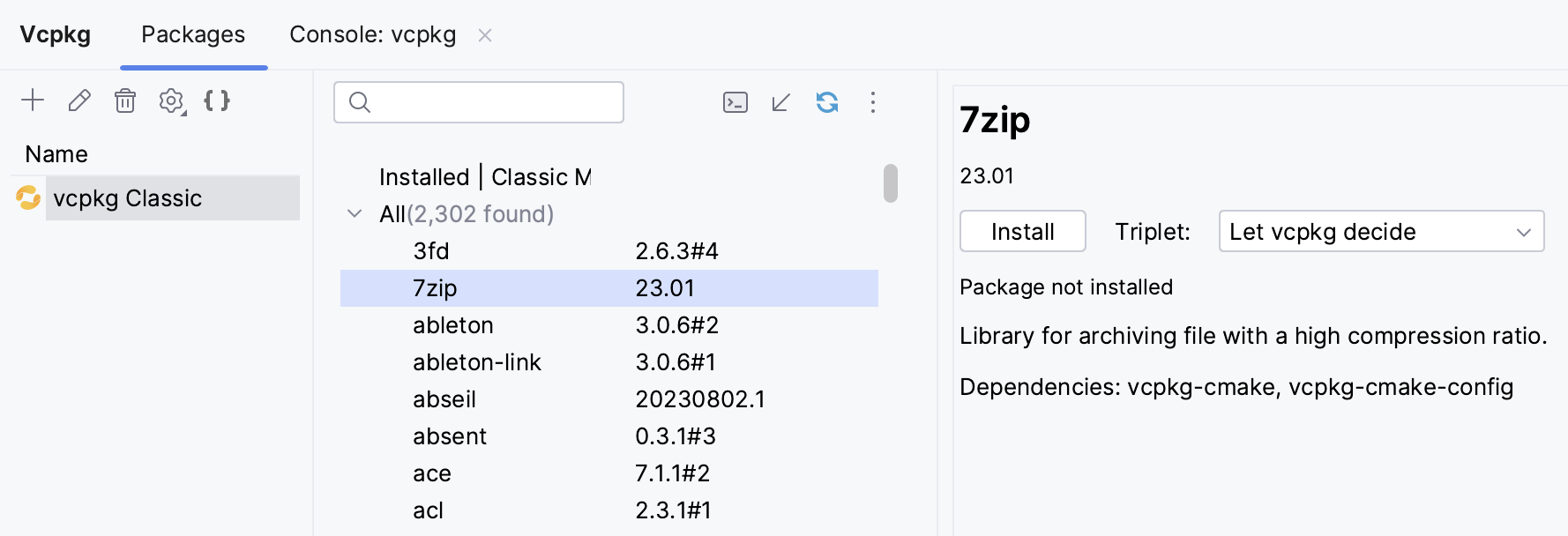Viewport: 1568px width, 536px height.
Task: Filter packages by Installed
Action: coord(423,176)
